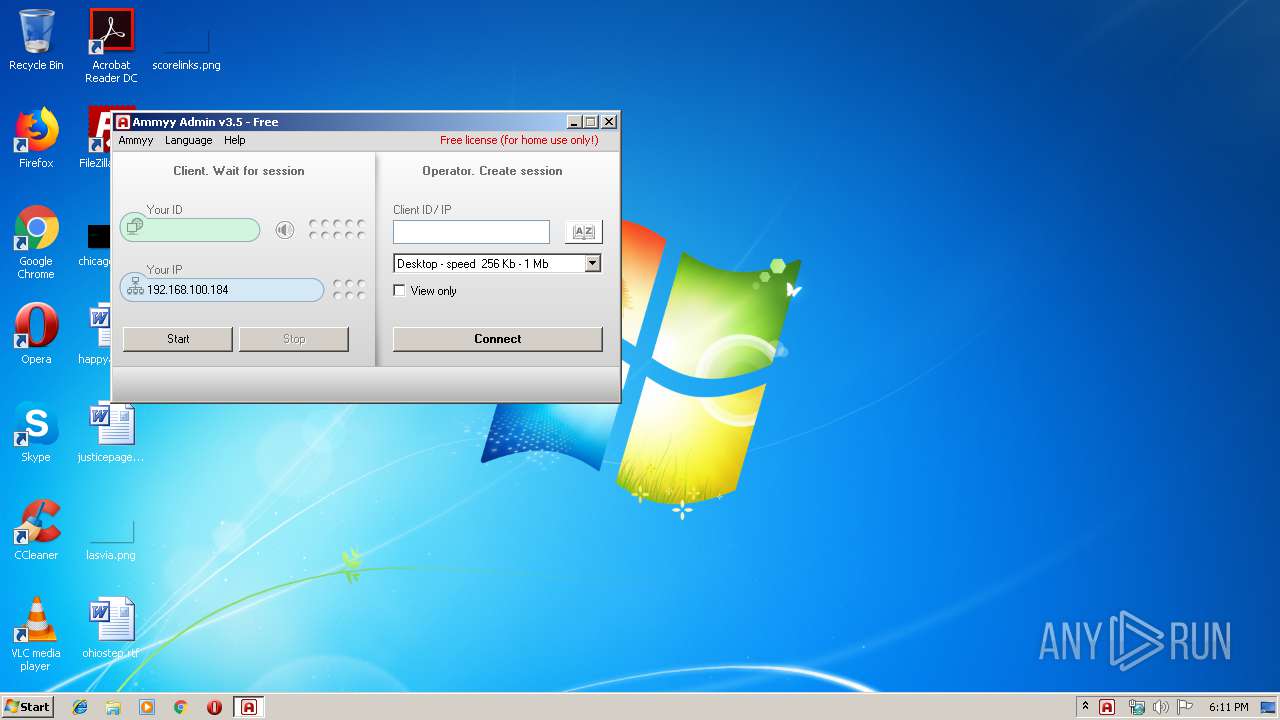1280x720 pixels.
Task: Open VLC media player desktop shortcut
Action: coord(36,634)
